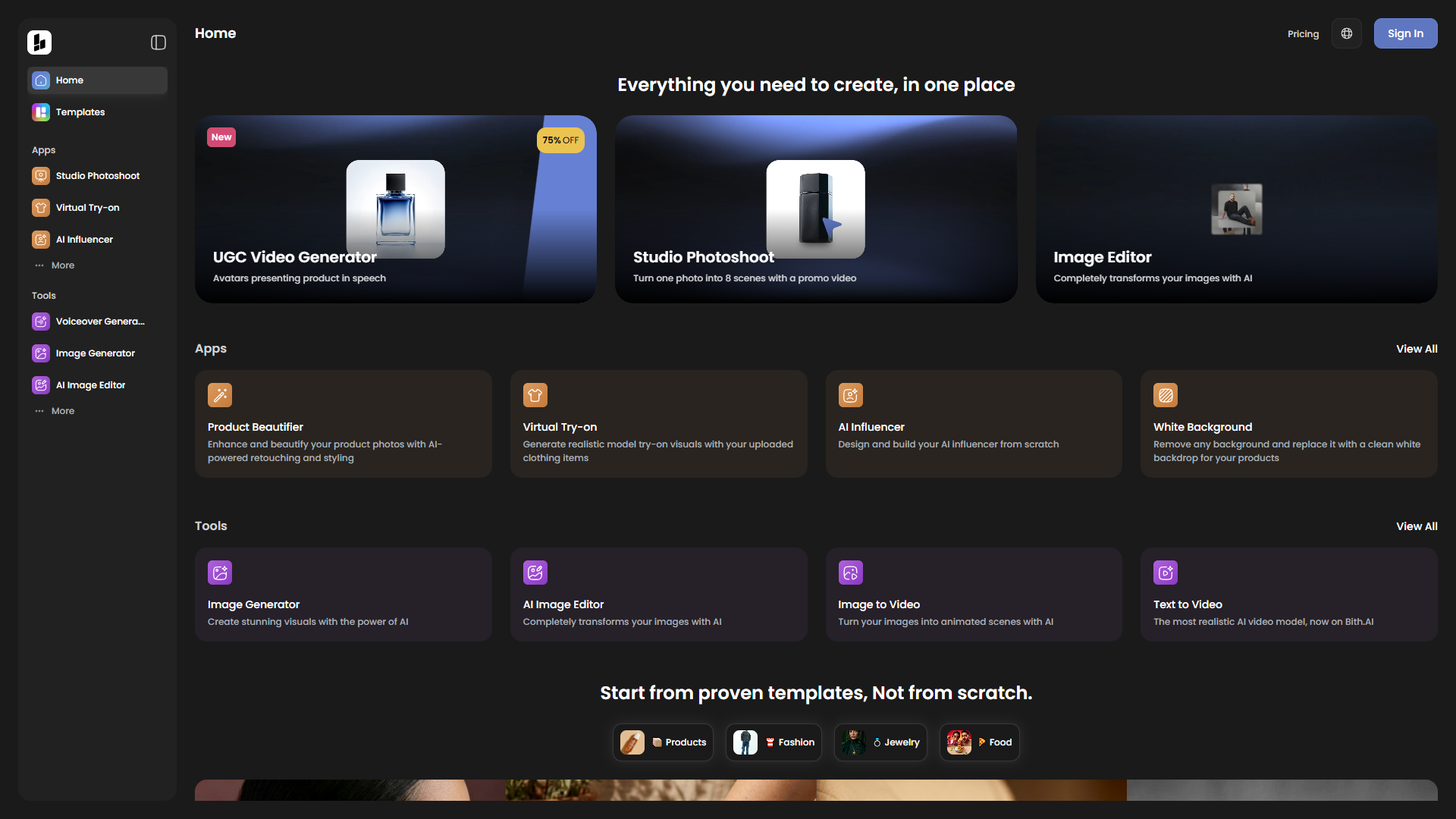Select the Food template tab
The height and width of the screenshot is (819, 1456).
coord(979,742)
